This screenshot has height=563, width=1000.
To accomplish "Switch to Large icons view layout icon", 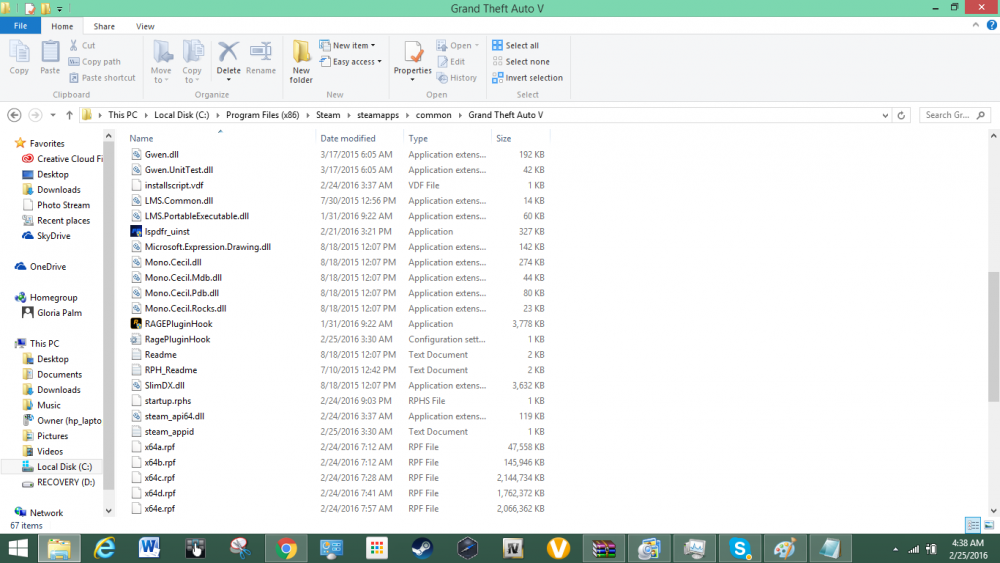I will (x=989, y=525).
